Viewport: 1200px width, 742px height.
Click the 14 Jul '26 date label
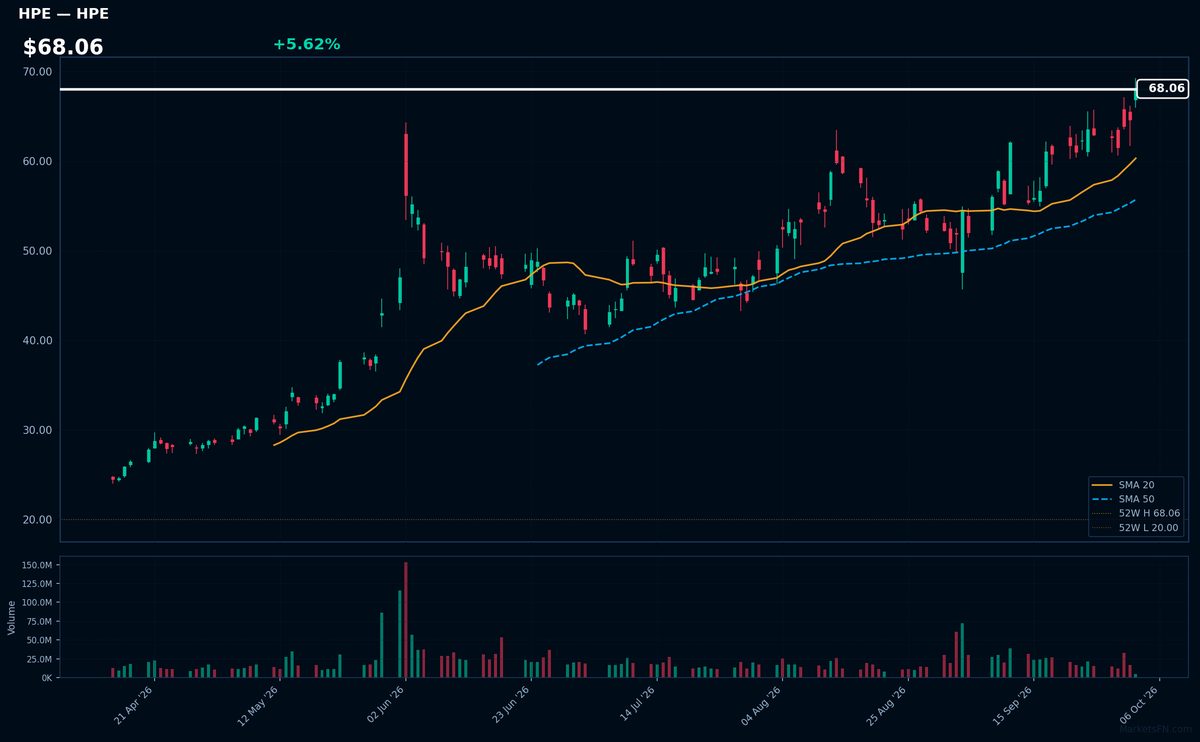pyautogui.click(x=636, y=705)
